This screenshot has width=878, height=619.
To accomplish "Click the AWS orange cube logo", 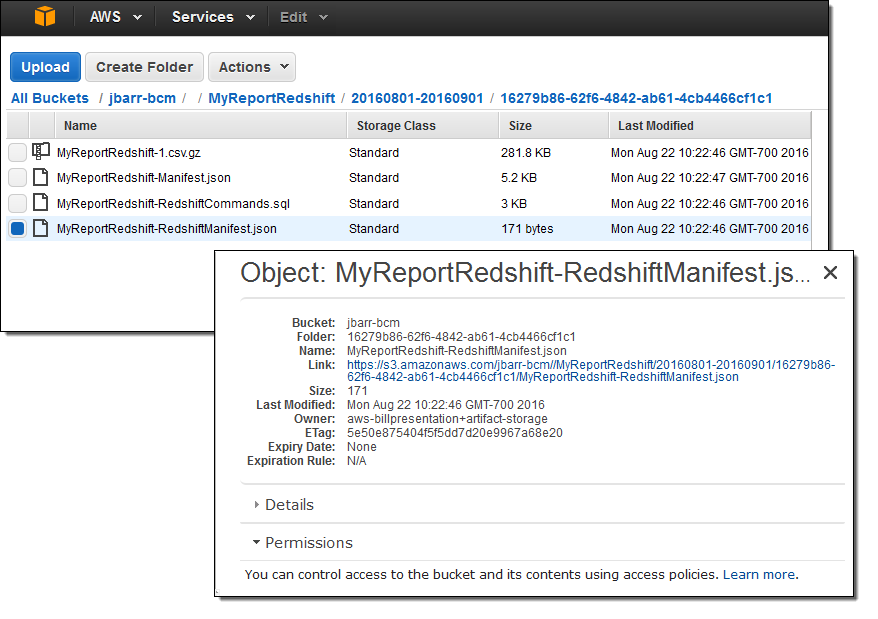I will [x=46, y=17].
